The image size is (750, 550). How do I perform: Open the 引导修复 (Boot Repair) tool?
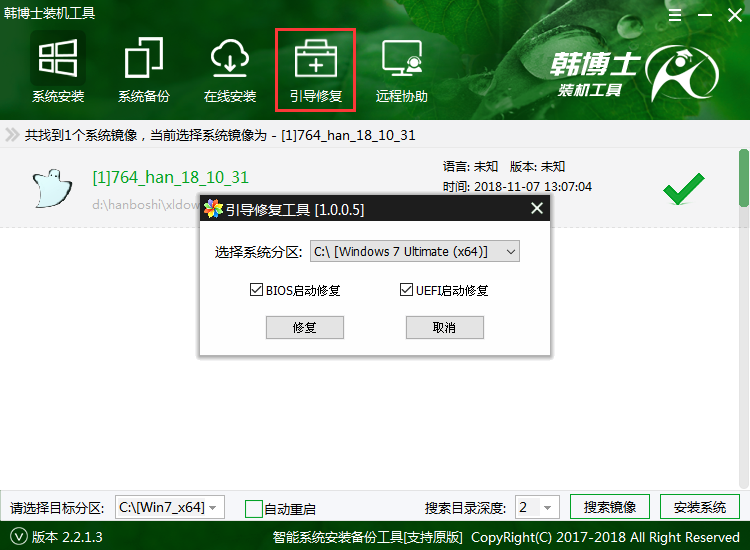316,70
